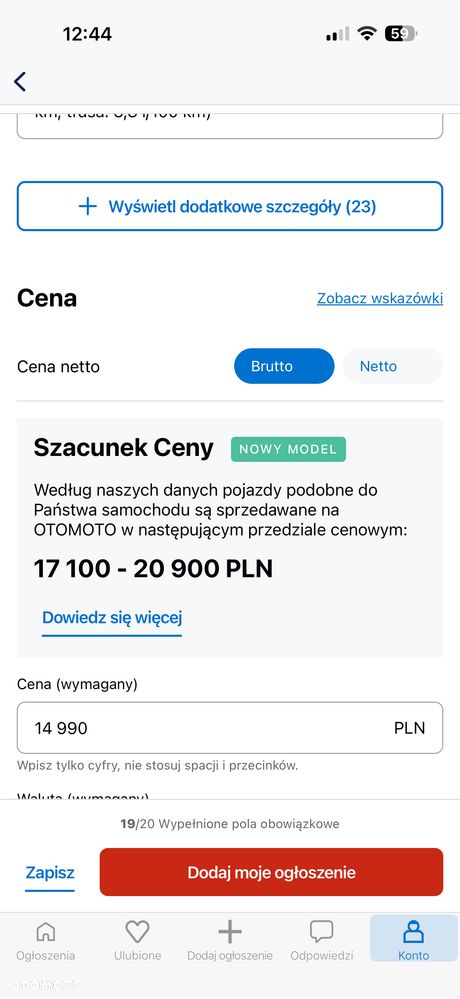Open Ogłoszenia home icon in bottom bar
Screen dimensions: 460x999
[46, 931]
